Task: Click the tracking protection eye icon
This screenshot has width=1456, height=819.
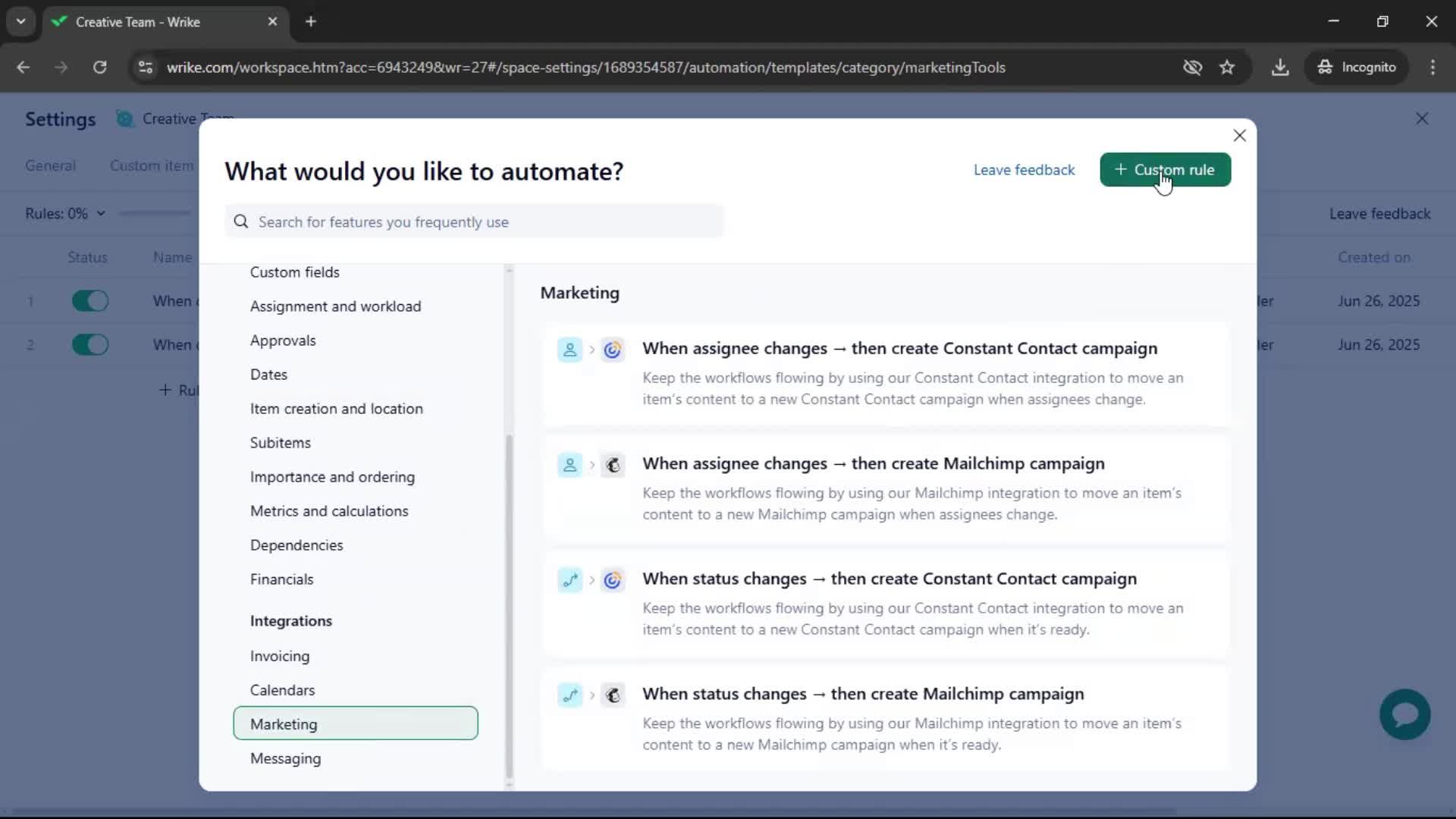Action: tap(1192, 67)
